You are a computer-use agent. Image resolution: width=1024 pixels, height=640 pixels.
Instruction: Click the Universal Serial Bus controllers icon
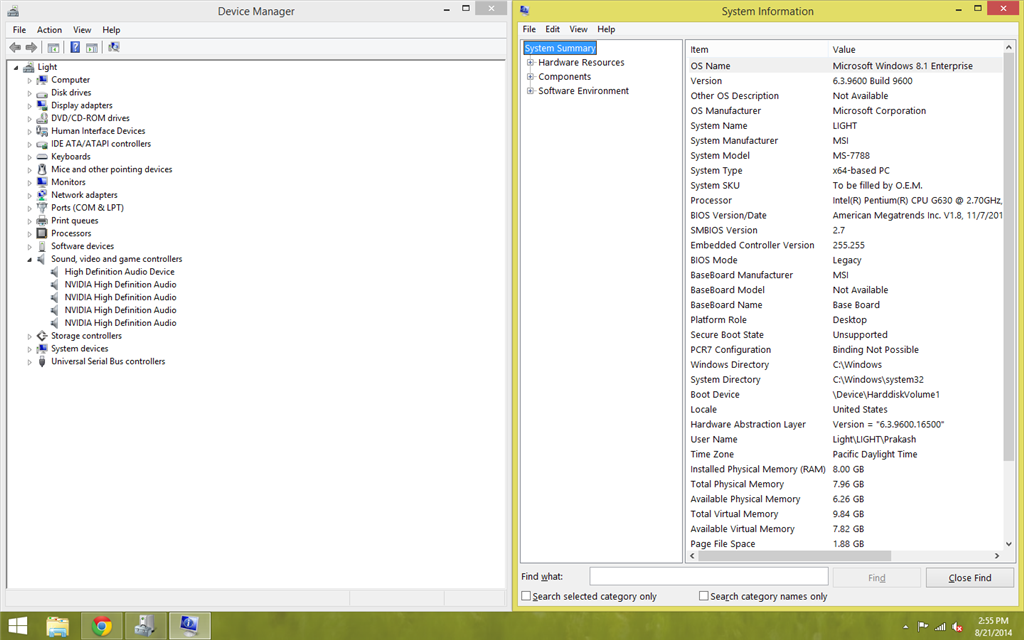[x=42, y=361]
